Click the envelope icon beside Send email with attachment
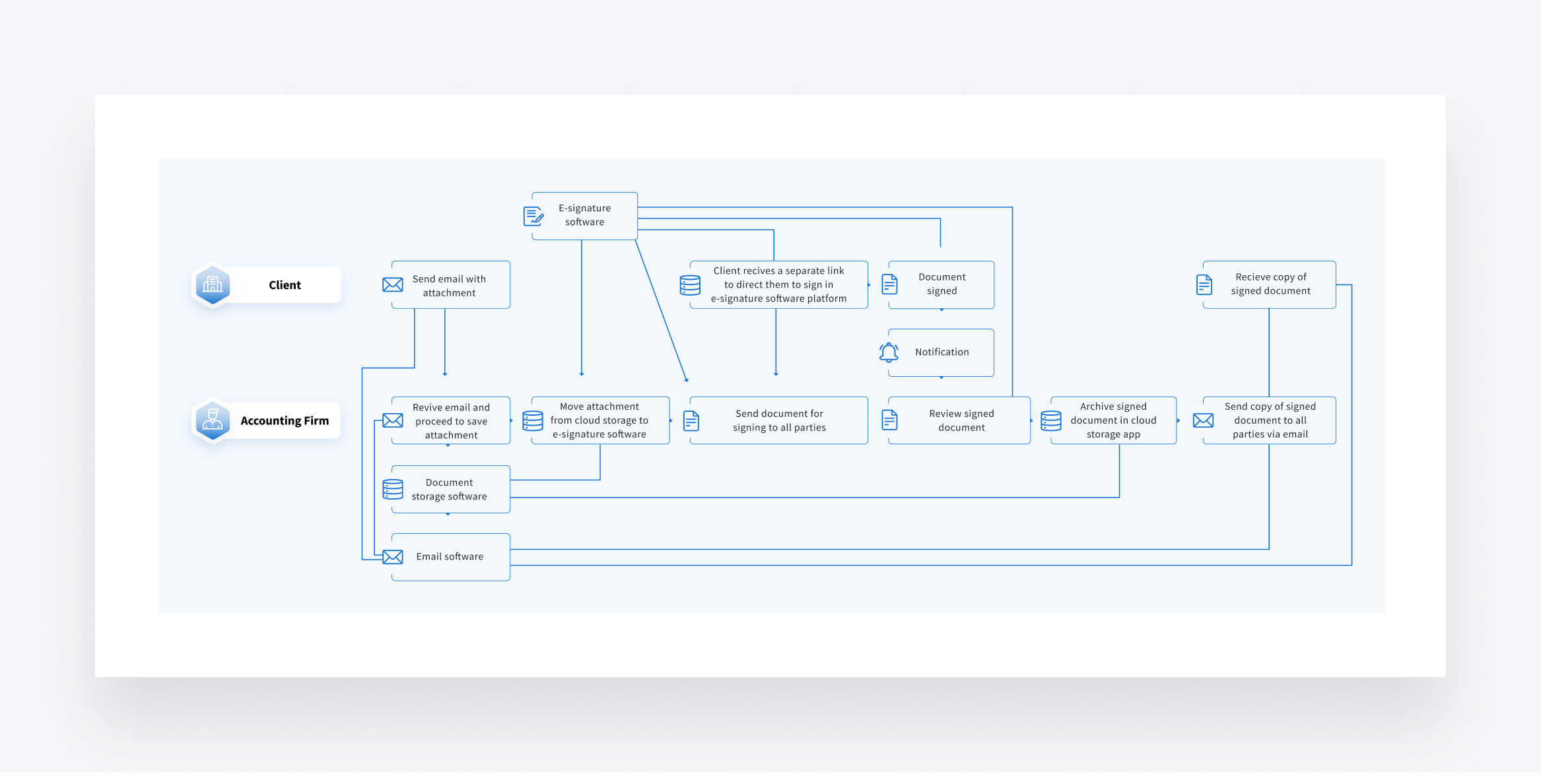Viewport: 1541px width, 784px height. 393,285
